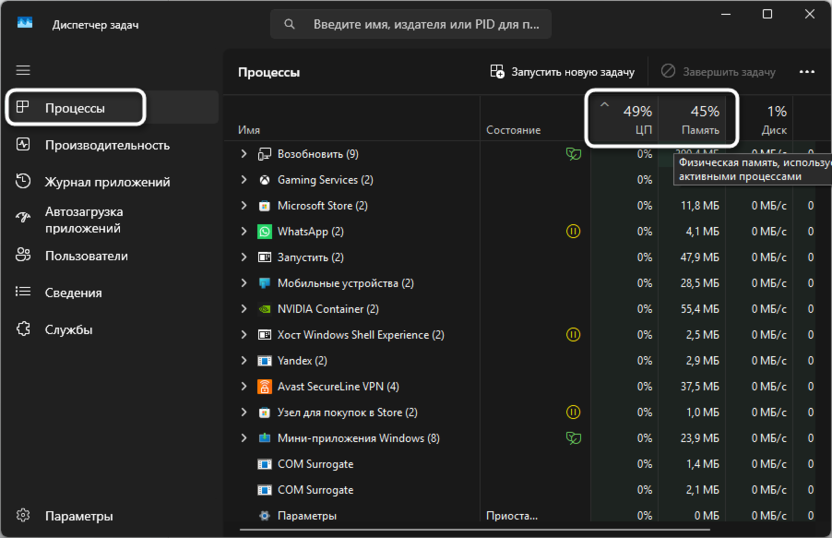Click the Gaming Services Xbox icon
This screenshot has height=538, width=832.
(264, 180)
